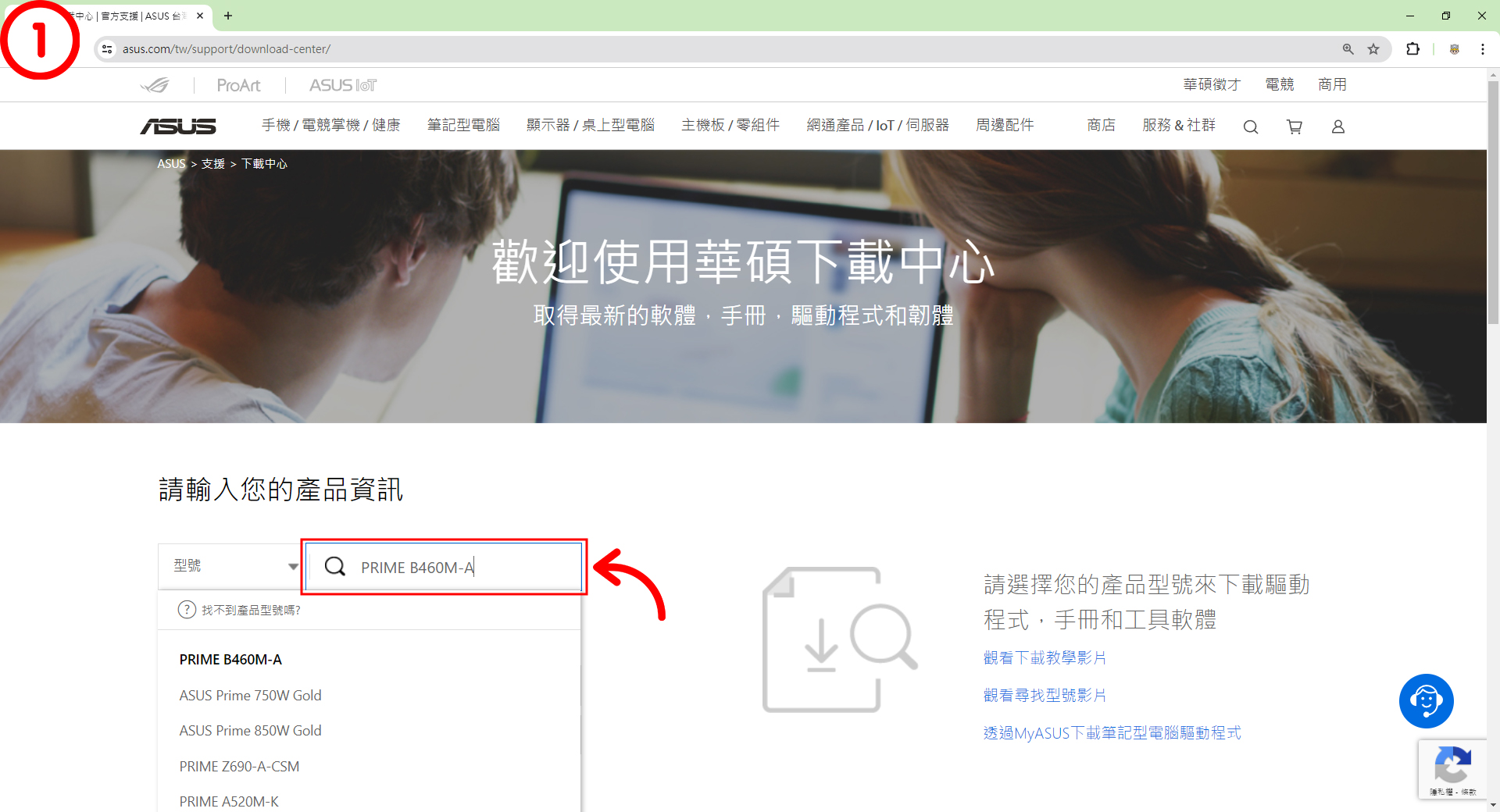Click the question mark help icon
Screen dimensions: 1500x812
(187, 610)
